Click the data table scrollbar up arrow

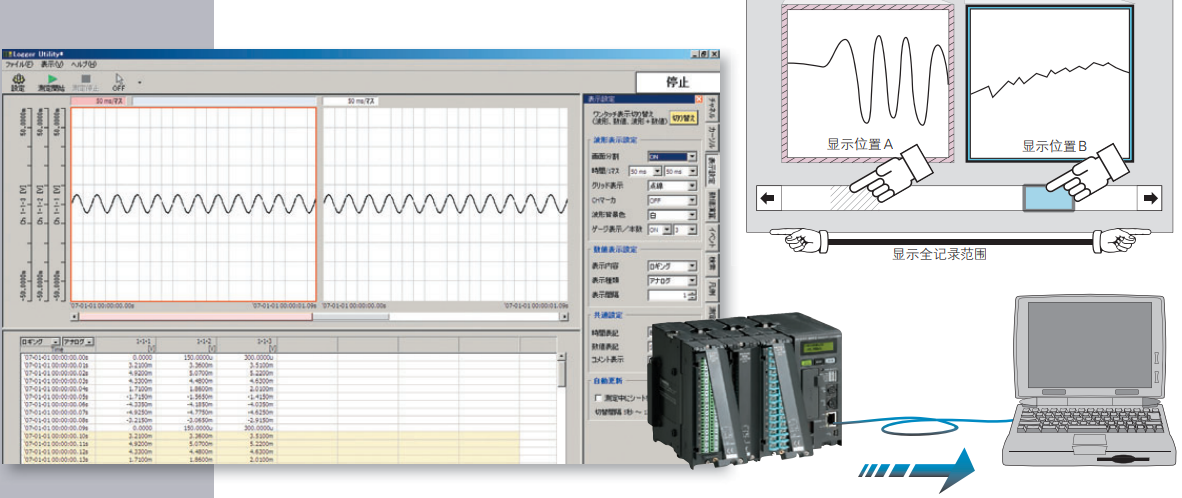point(561,355)
